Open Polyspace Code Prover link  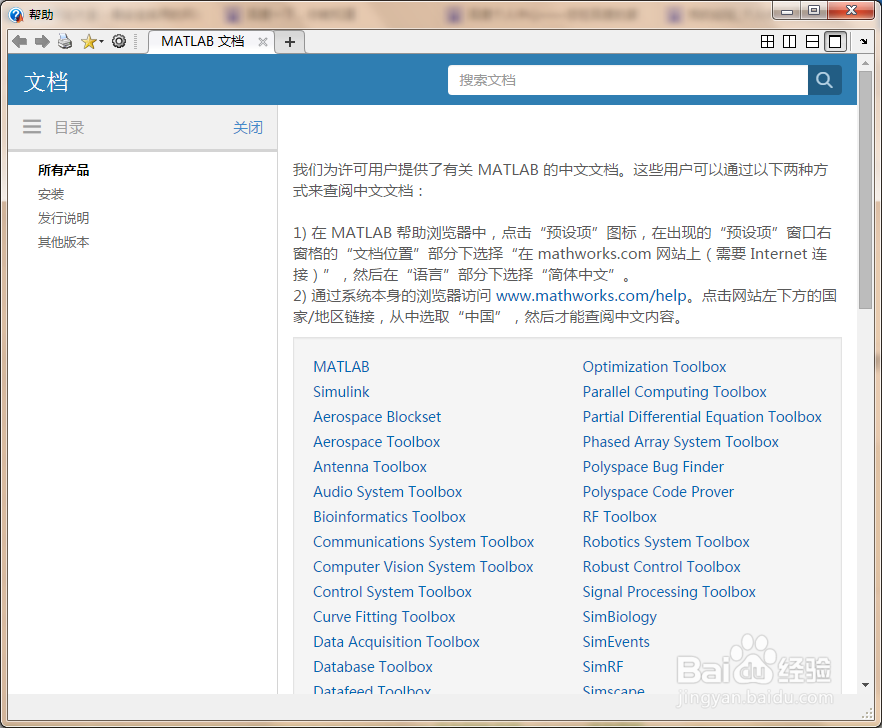point(658,492)
